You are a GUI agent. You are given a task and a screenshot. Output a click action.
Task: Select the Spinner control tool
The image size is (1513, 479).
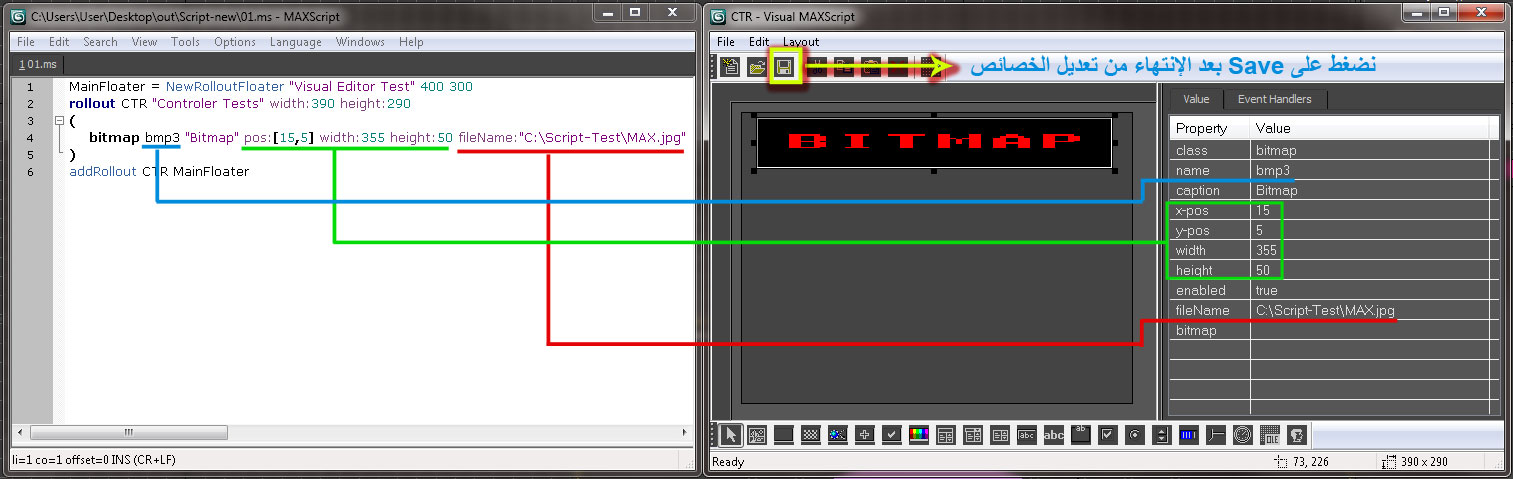(x=1161, y=435)
